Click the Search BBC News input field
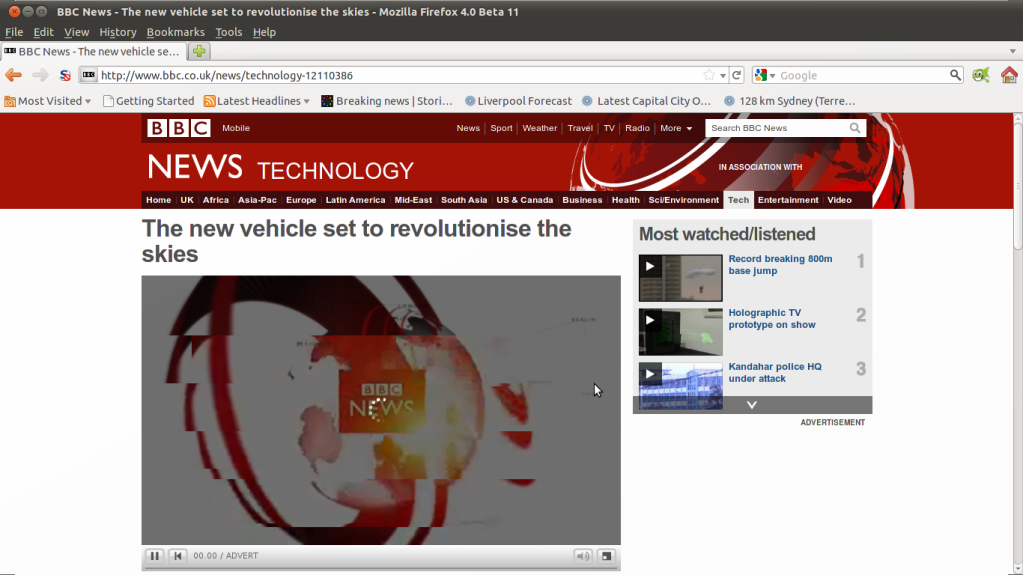The height and width of the screenshot is (575, 1023). click(x=776, y=128)
